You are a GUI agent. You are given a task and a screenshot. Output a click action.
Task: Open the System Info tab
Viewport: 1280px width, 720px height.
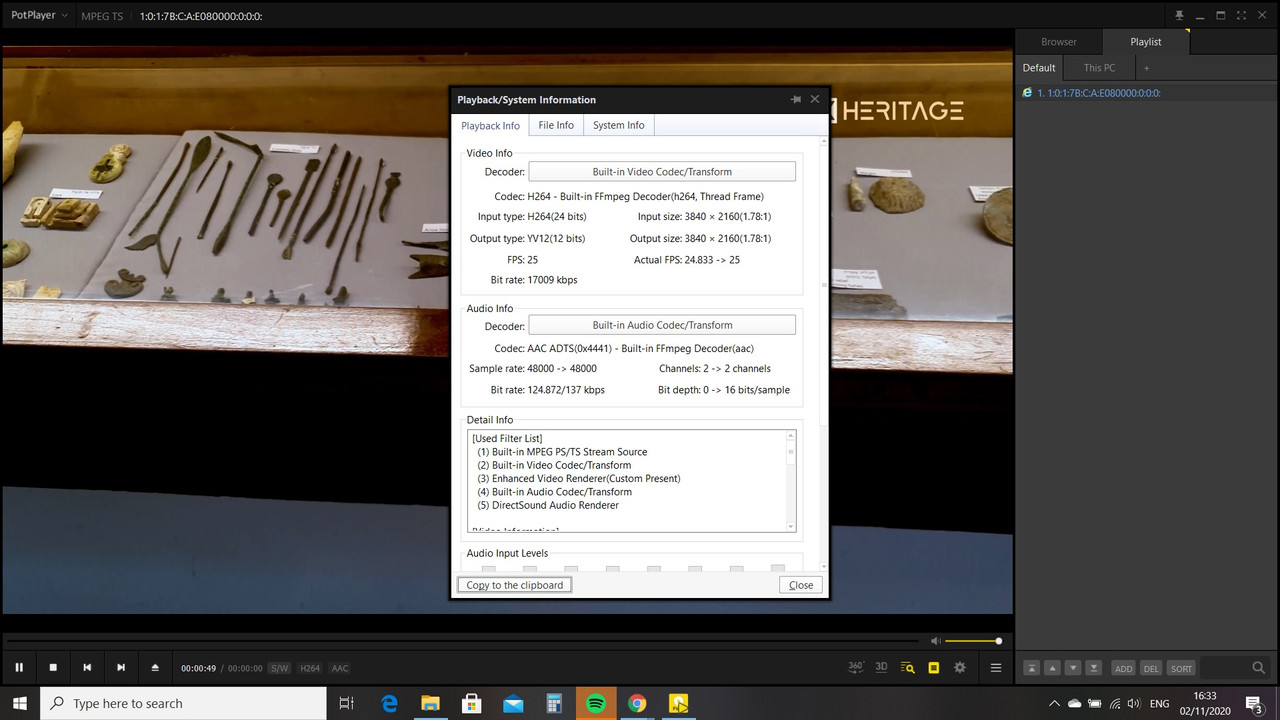(618, 125)
